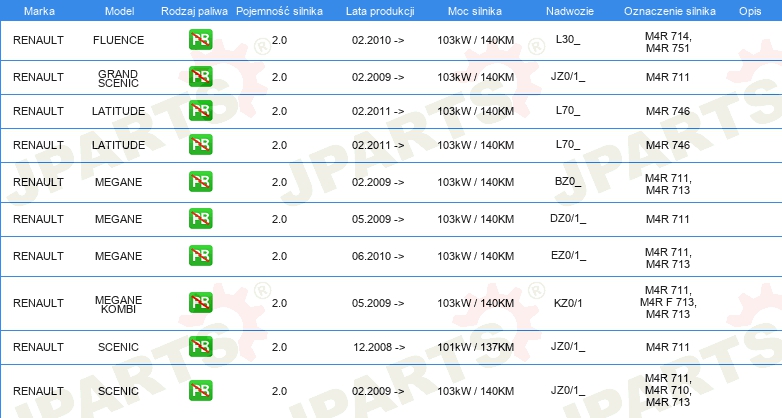Click the Pojemność silnika column header

(x=279, y=11)
